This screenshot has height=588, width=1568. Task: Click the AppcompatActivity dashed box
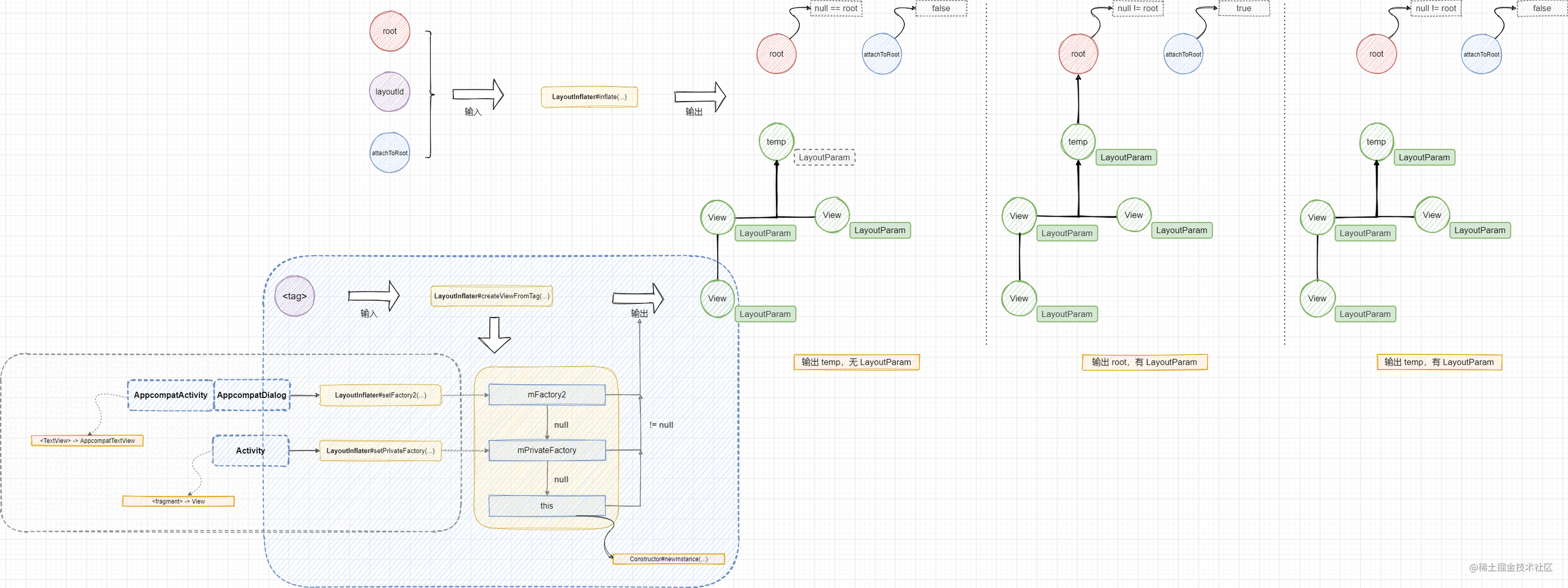171,395
